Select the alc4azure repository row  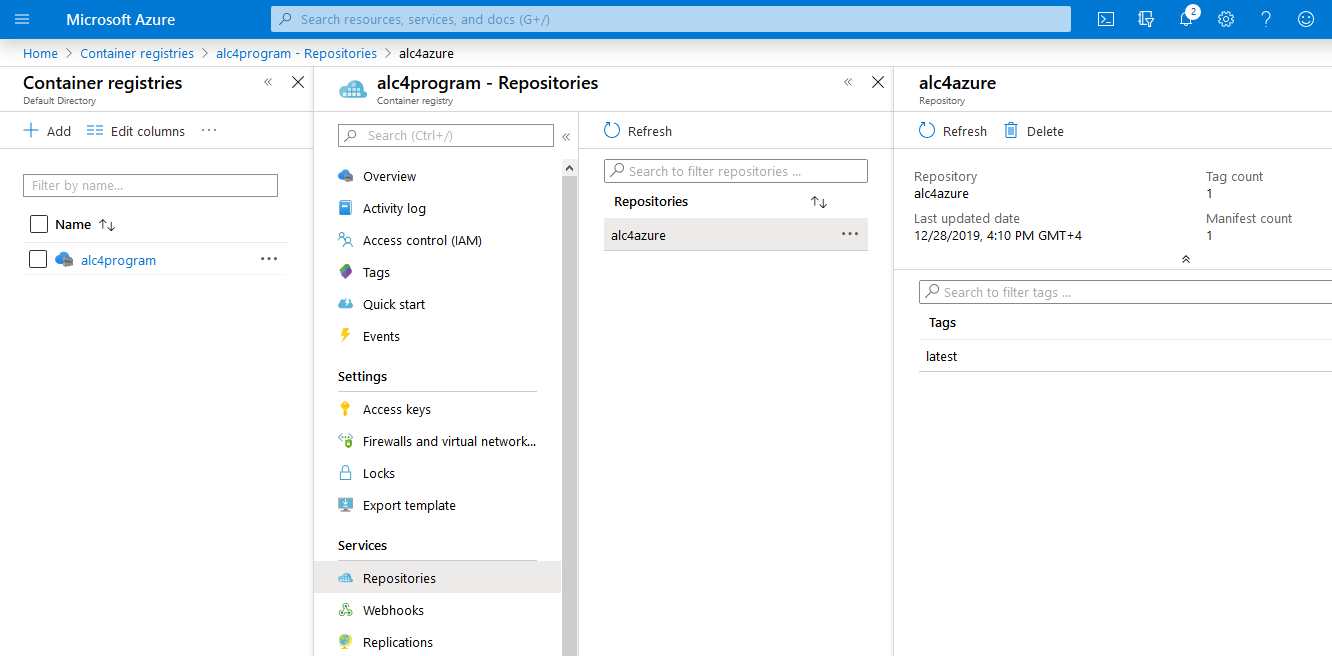coord(736,234)
